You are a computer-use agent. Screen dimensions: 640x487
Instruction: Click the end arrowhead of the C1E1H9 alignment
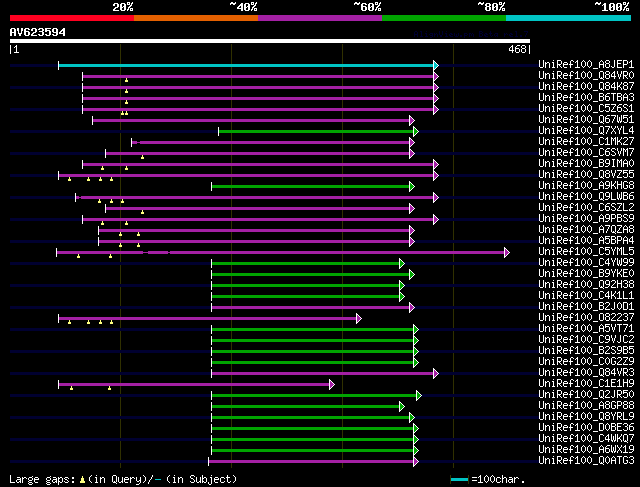(x=332, y=385)
